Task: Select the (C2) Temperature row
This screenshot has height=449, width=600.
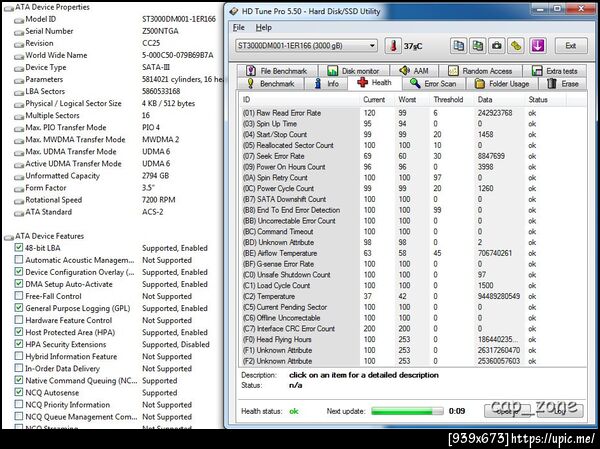Action: point(412,296)
